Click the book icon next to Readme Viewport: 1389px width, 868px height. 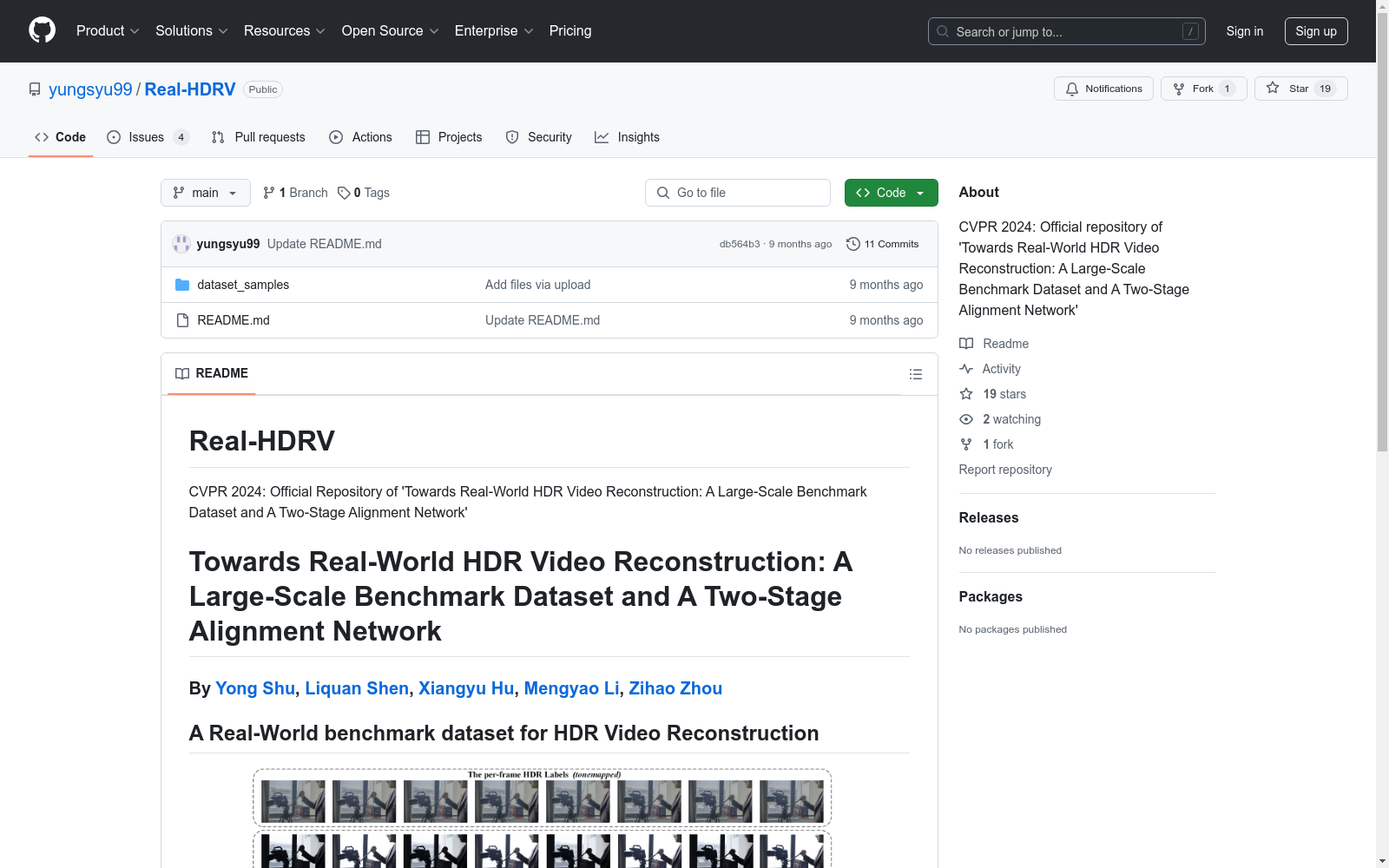pos(966,344)
